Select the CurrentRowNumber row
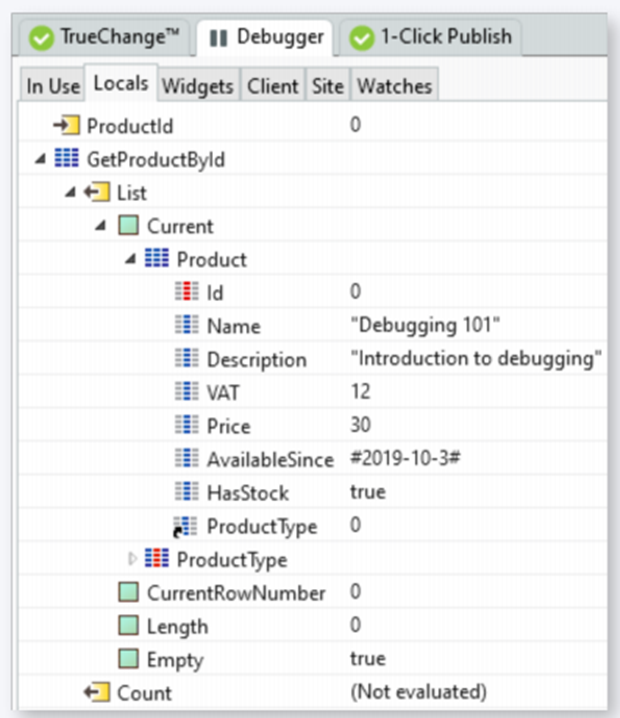620x718 pixels. click(236, 593)
